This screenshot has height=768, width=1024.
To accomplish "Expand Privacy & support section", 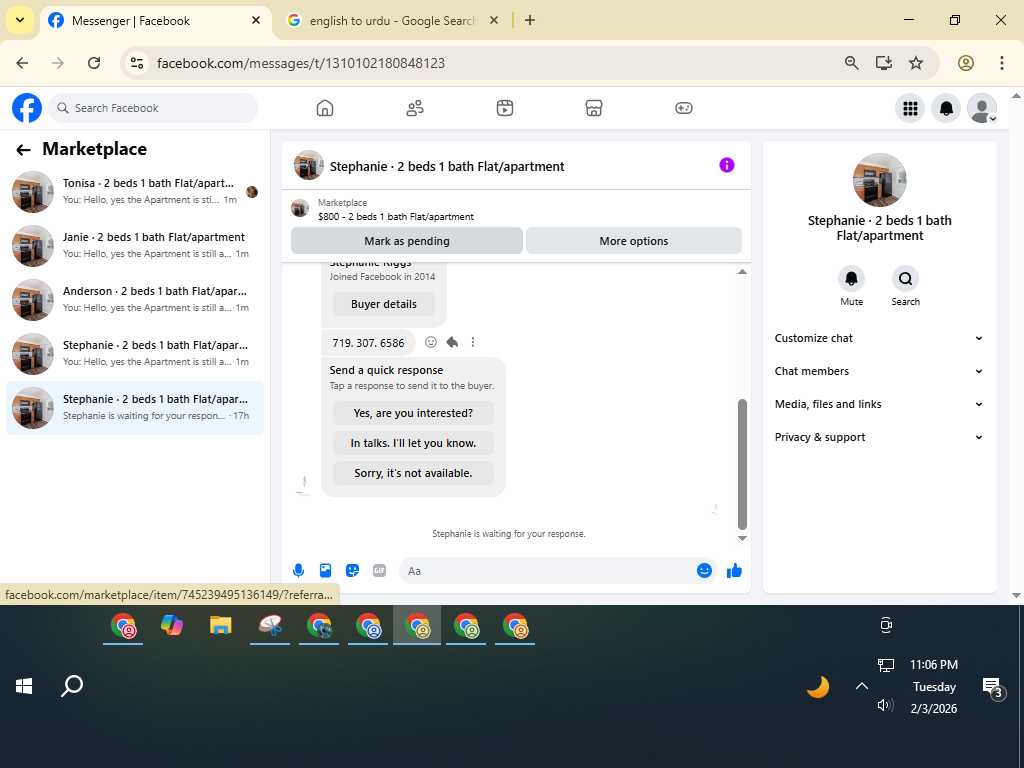I will click(x=879, y=437).
